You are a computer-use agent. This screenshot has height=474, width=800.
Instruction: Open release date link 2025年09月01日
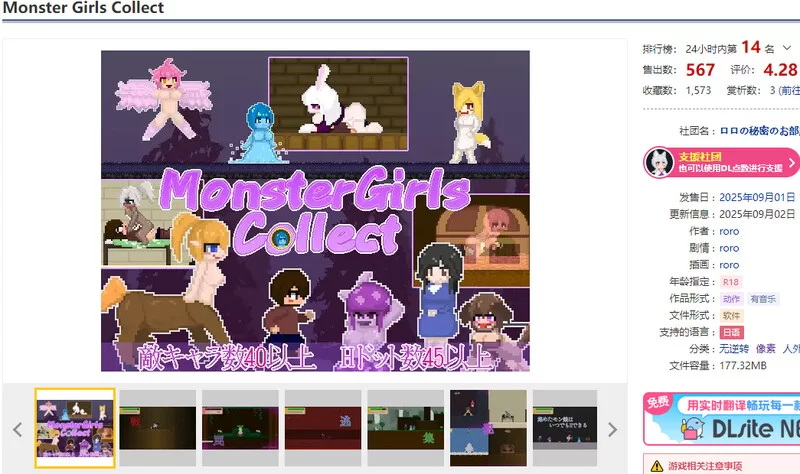click(x=757, y=197)
